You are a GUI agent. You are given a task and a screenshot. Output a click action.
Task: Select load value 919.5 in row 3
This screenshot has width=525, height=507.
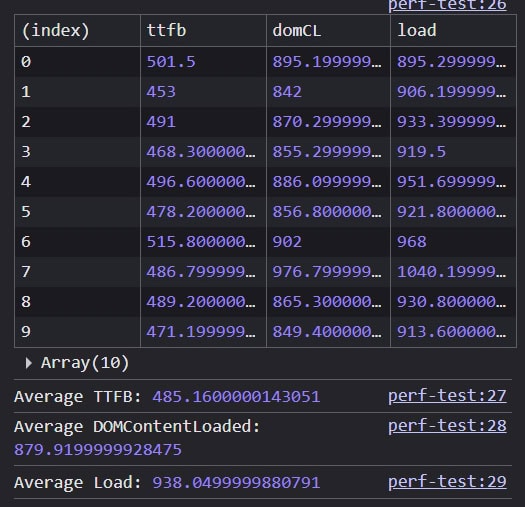click(421, 152)
